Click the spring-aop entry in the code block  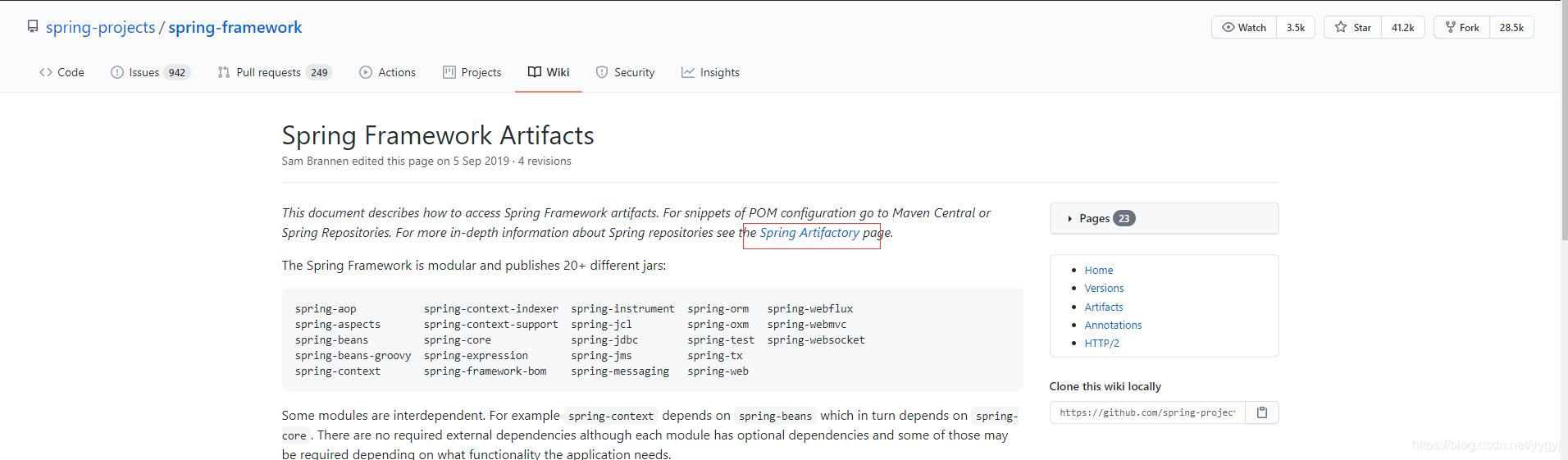[x=326, y=309]
